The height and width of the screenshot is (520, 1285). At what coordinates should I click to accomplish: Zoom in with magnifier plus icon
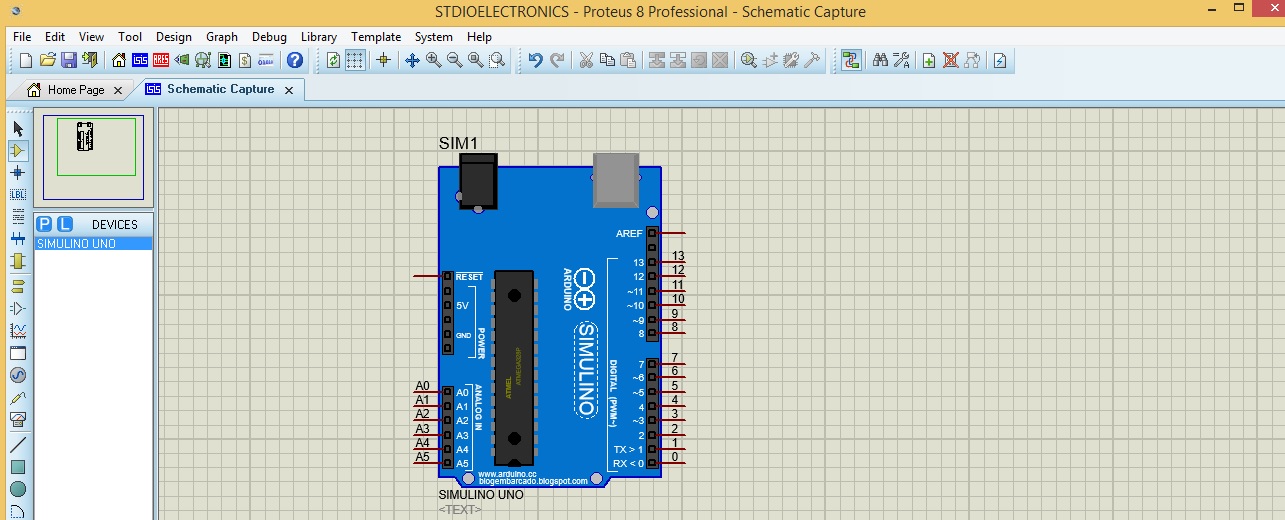click(x=433, y=60)
